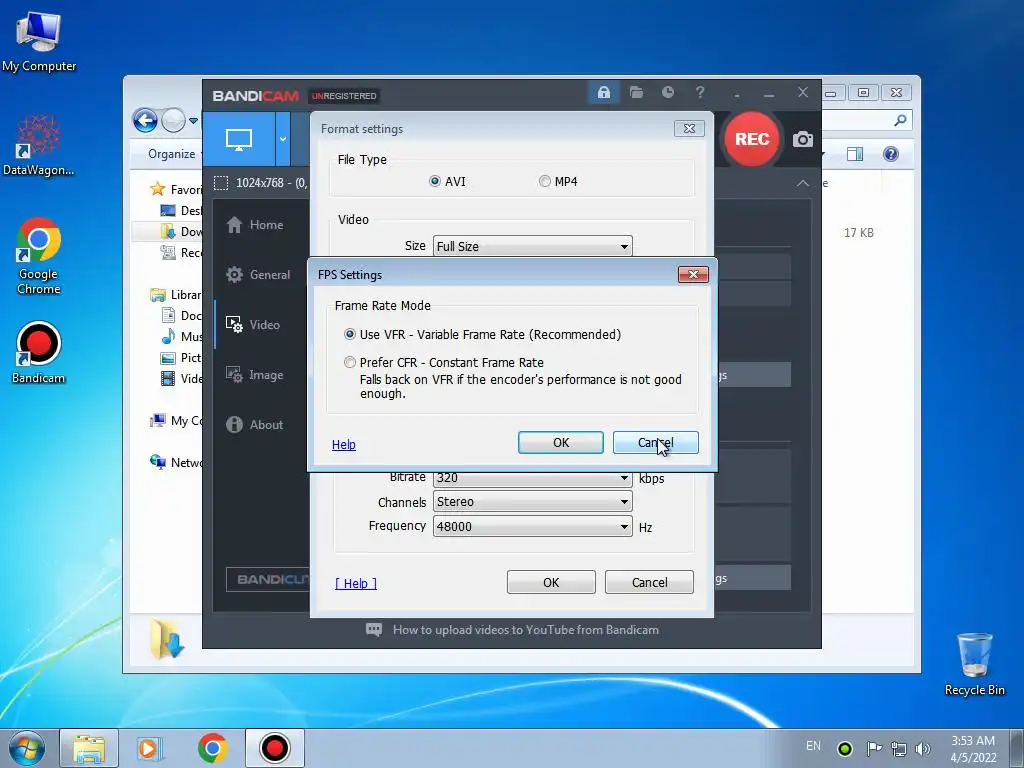Image resolution: width=1024 pixels, height=768 pixels.
Task: Open the video Size dropdown
Action: coord(532,246)
